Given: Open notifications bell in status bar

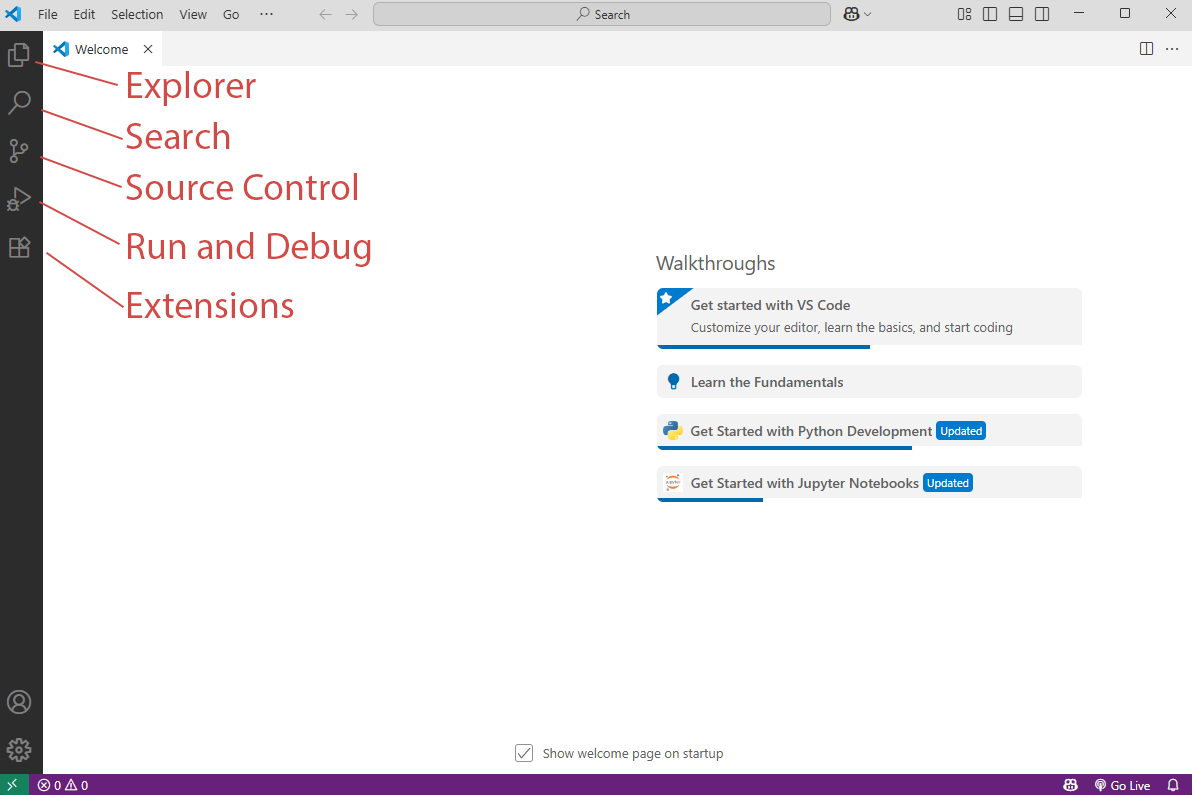Looking at the screenshot, I should coord(1173,785).
